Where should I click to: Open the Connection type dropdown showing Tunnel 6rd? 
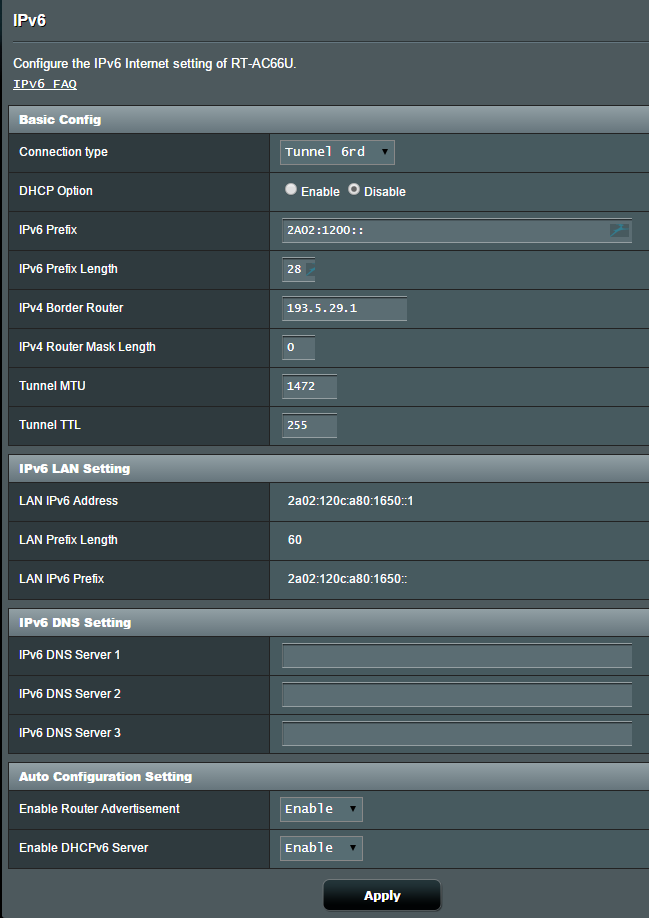click(x=337, y=152)
